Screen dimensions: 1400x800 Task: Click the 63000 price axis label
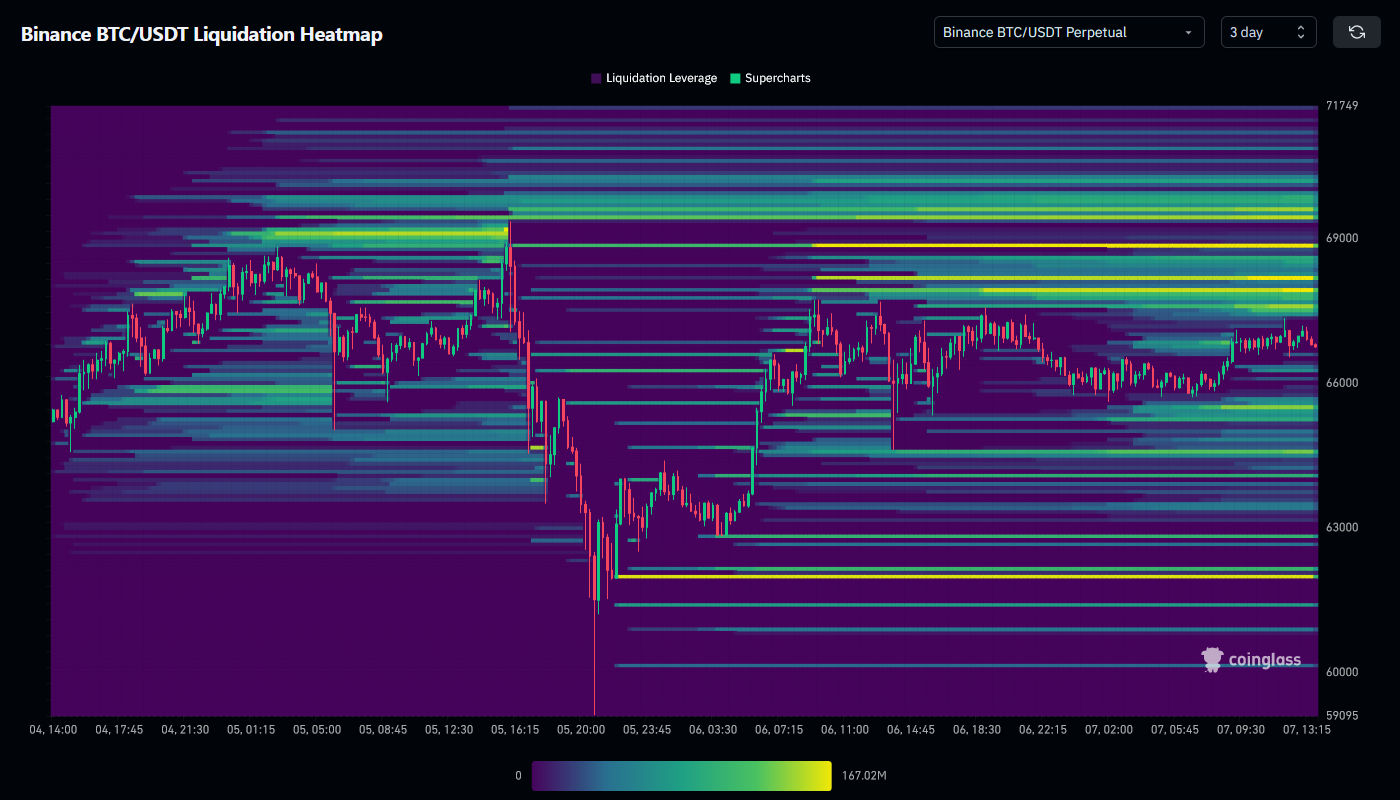[x=1341, y=528]
